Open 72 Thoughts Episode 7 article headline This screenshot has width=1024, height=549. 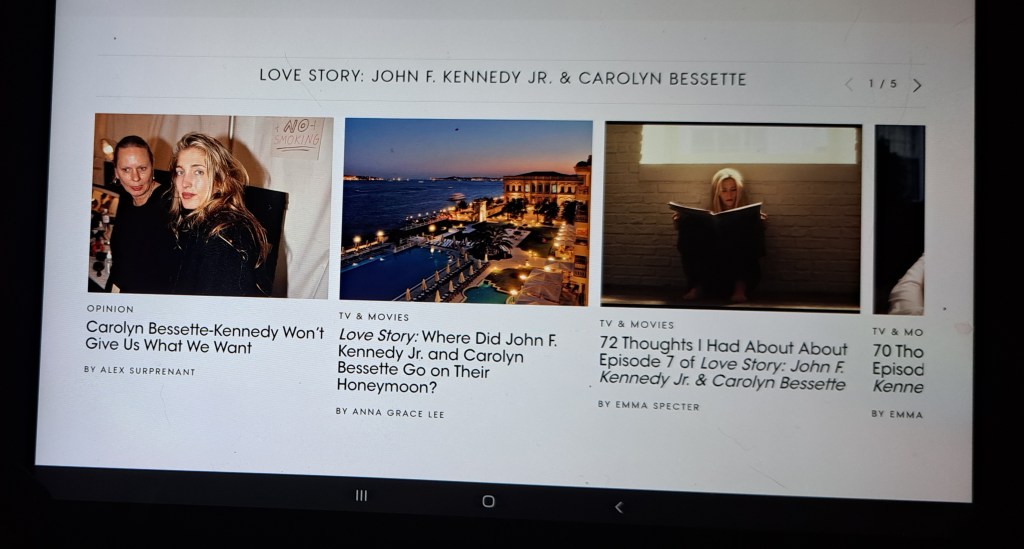pos(723,363)
